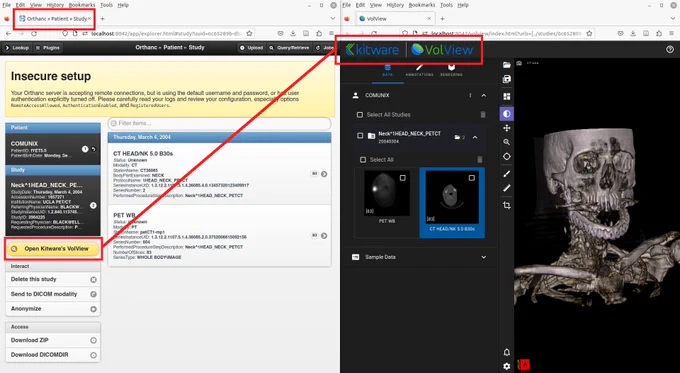
Task: Switch to the Data tab in VolView
Action: 387,70
